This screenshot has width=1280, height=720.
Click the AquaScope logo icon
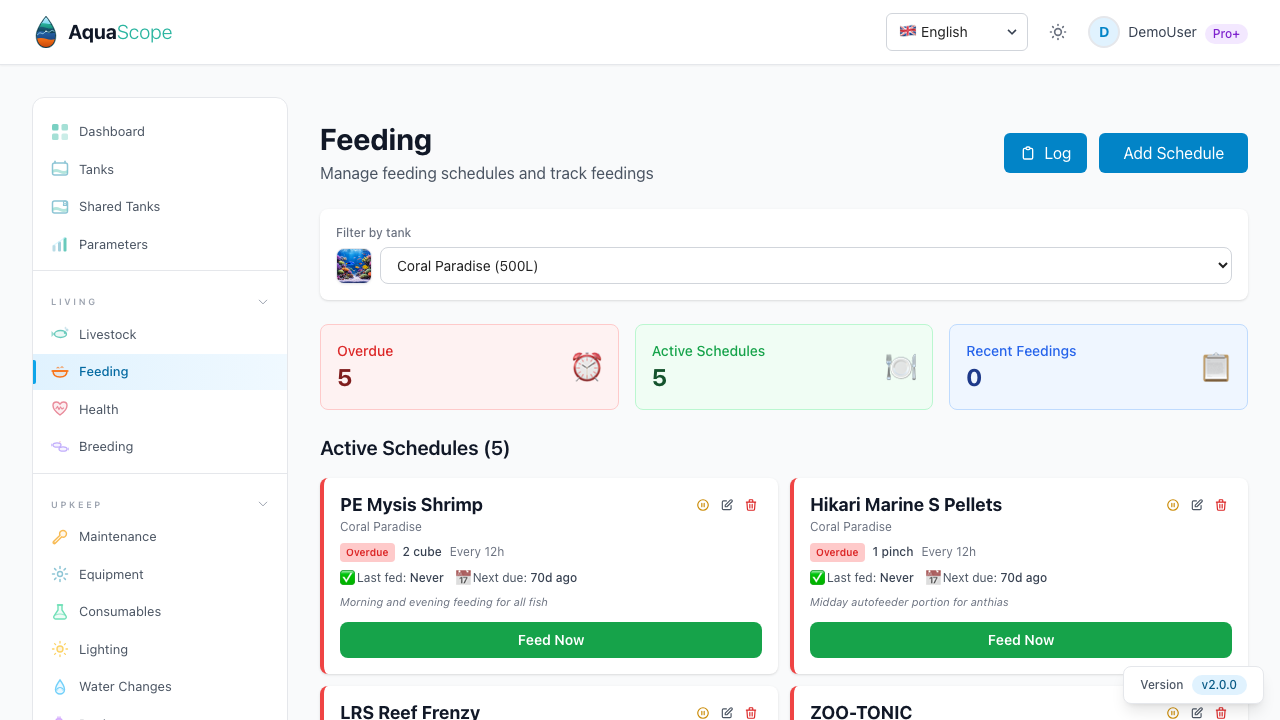(x=46, y=32)
